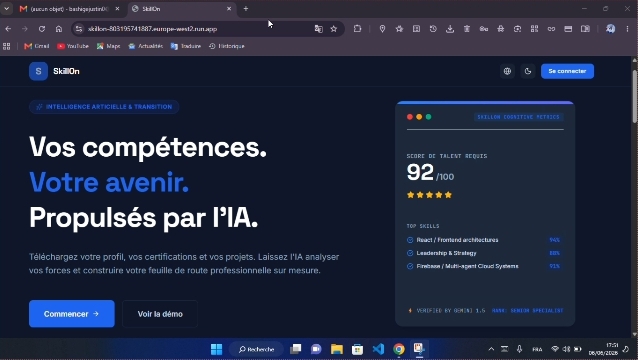The image size is (638, 360).
Task: Open the Actualités bookmark
Action: pos(146,46)
